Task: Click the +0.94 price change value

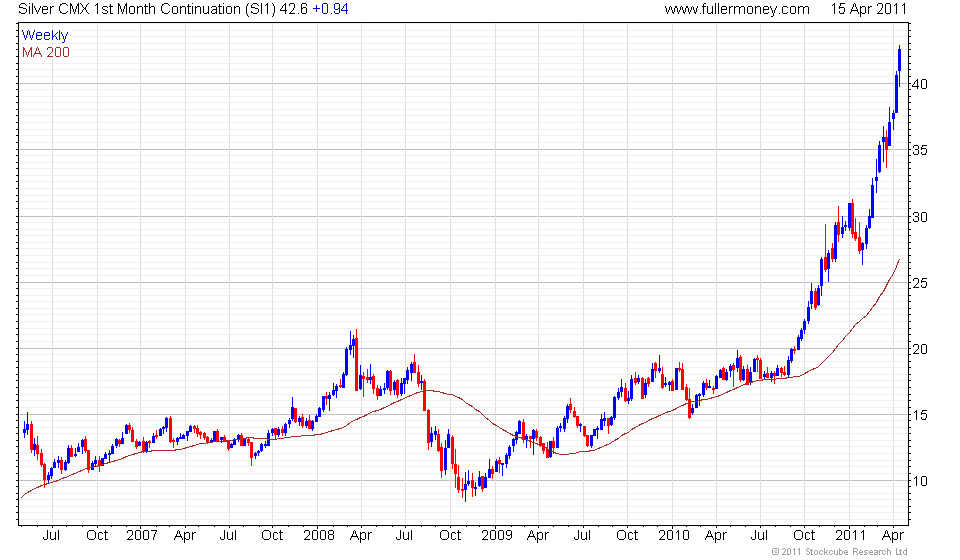Action: 329,9
